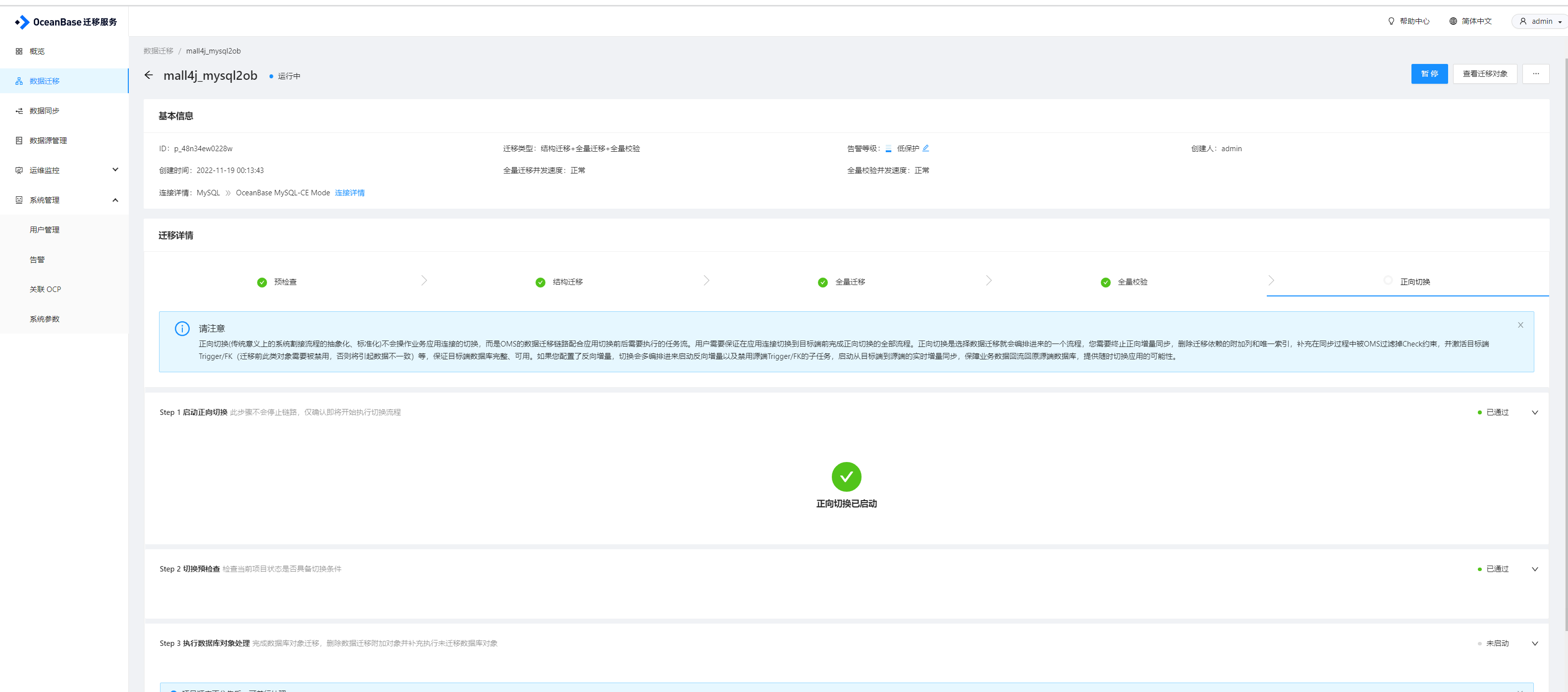
Task: Click the 概览 icon in the sidebar
Action: [19, 51]
